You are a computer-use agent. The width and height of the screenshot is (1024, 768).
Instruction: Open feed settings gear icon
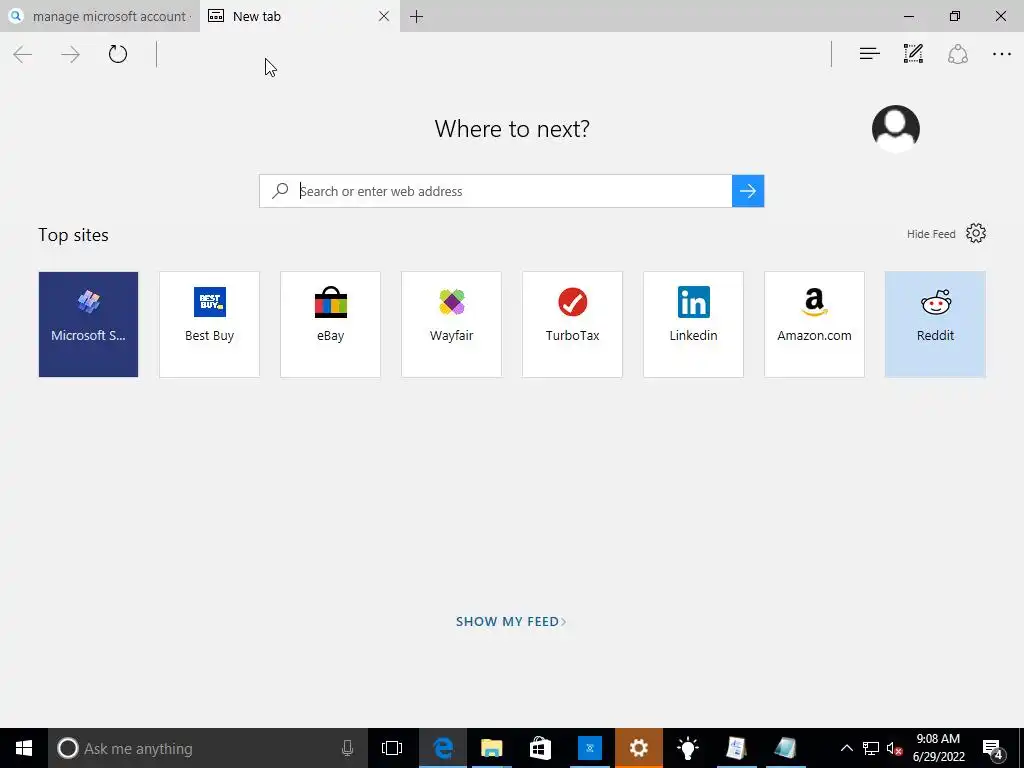coord(976,233)
